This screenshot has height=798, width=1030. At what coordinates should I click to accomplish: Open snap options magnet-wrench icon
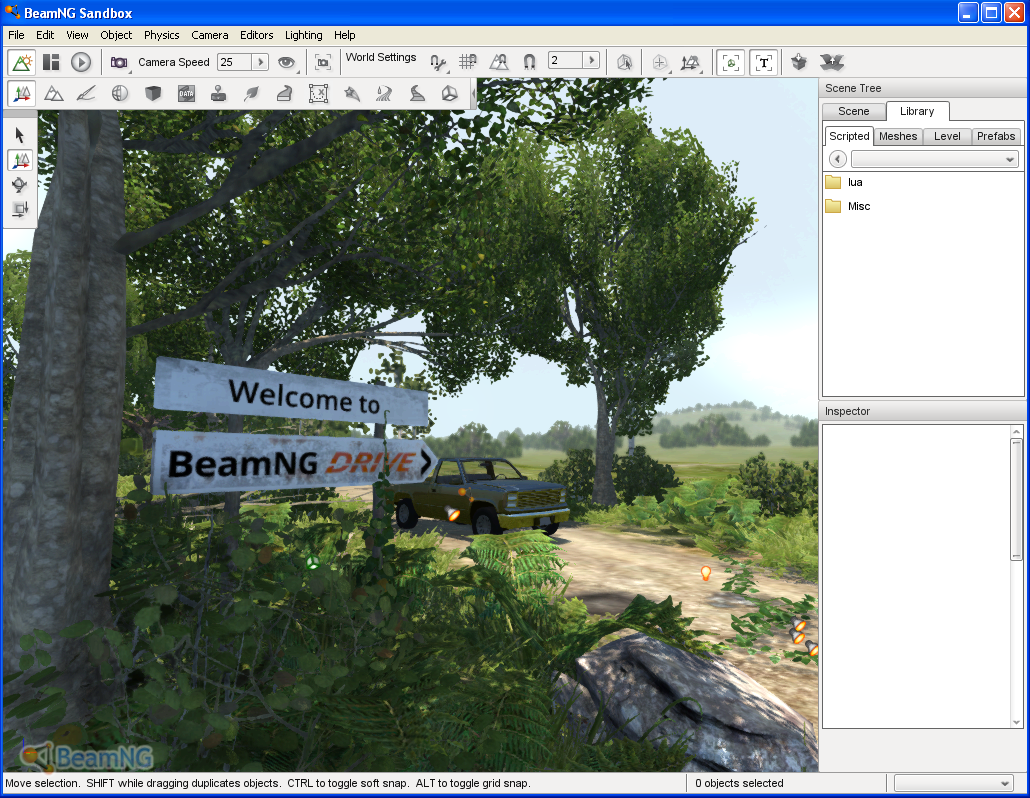438,62
